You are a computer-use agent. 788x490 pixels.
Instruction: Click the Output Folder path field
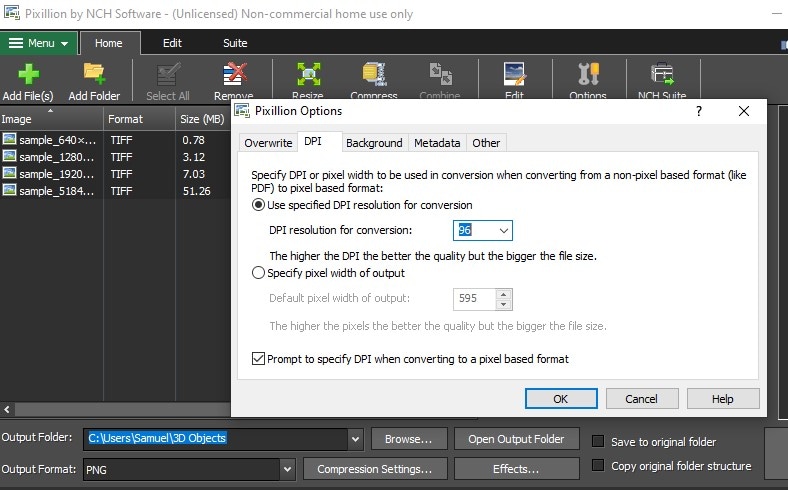pos(216,439)
